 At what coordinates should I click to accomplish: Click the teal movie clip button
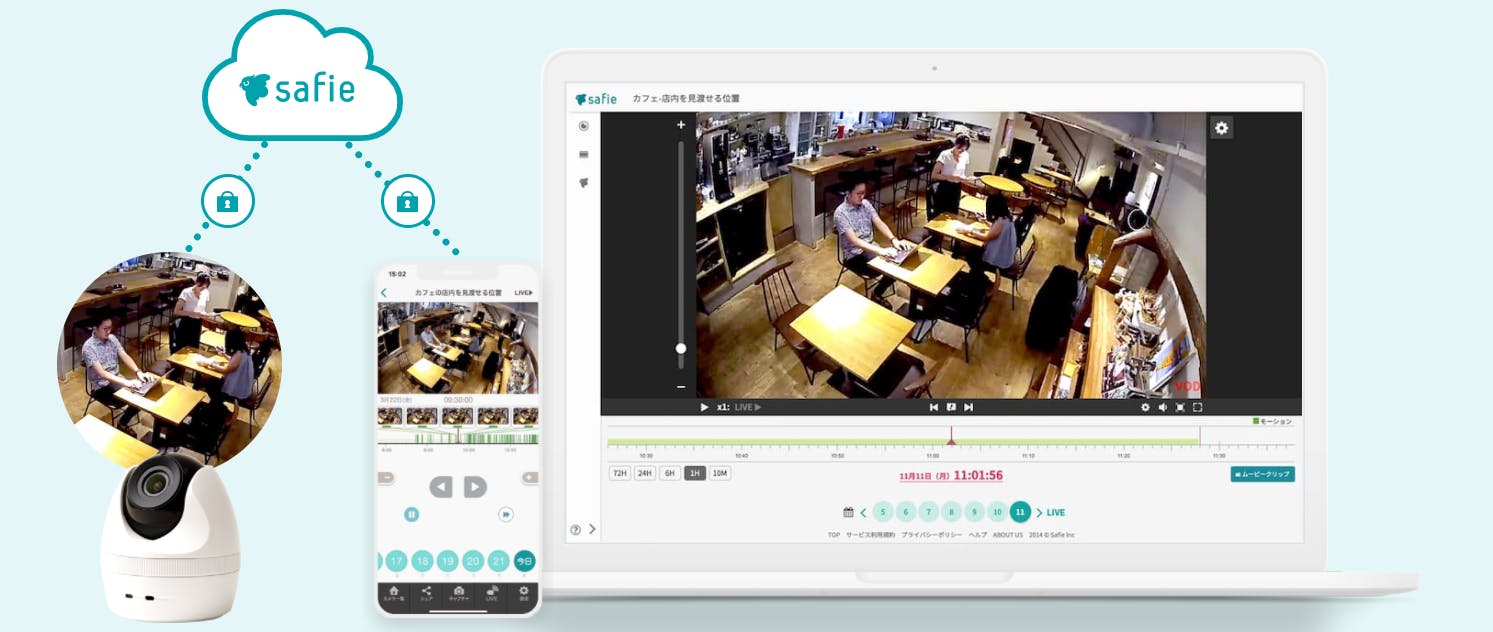(x=1263, y=474)
